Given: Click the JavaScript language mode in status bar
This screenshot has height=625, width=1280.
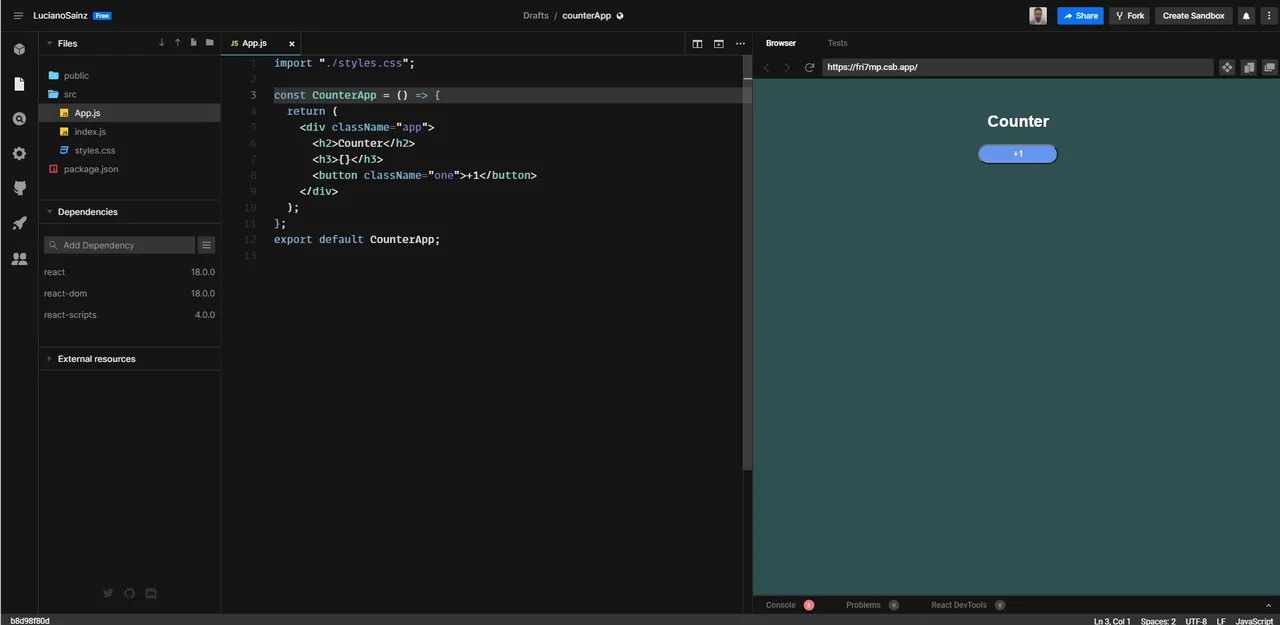Looking at the screenshot, I should click(x=1254, y=621).
